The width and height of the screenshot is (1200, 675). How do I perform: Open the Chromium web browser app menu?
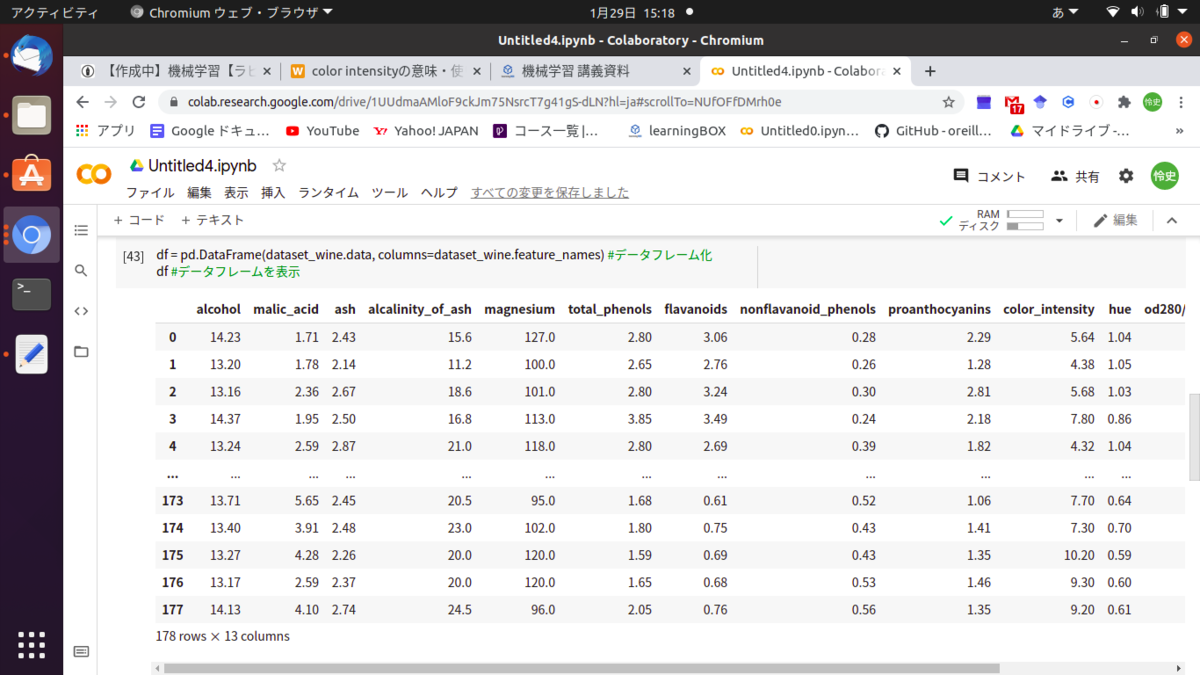coord(231,13)
